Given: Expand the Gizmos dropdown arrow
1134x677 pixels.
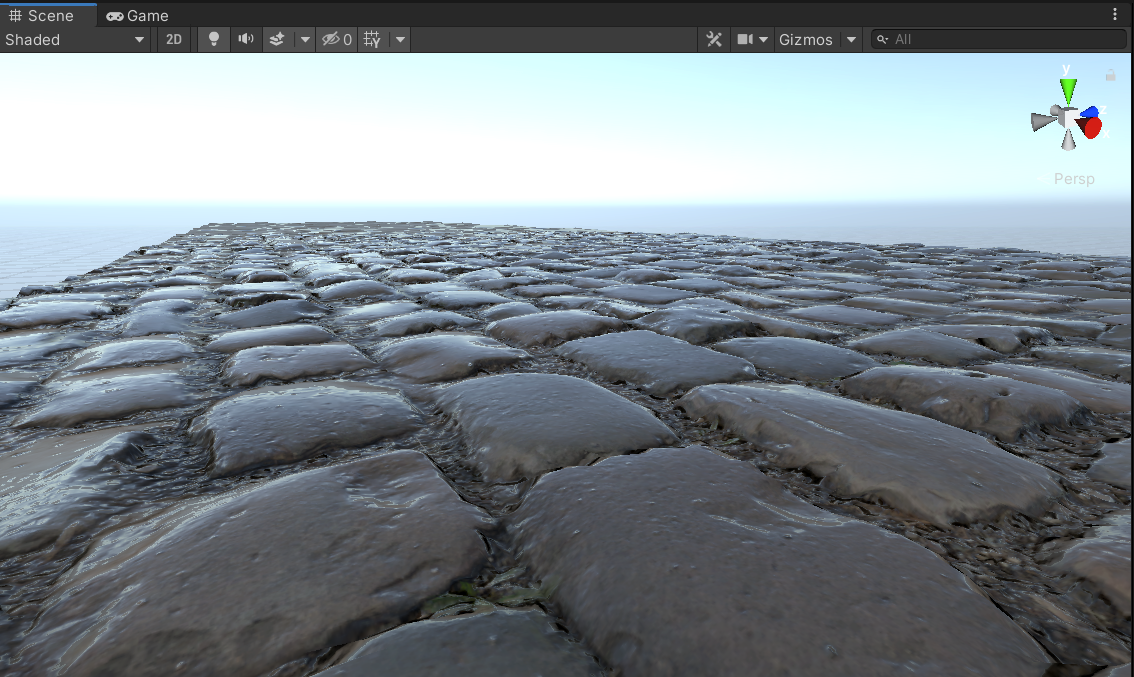Looking at the screenshot, I should point(851,40).
